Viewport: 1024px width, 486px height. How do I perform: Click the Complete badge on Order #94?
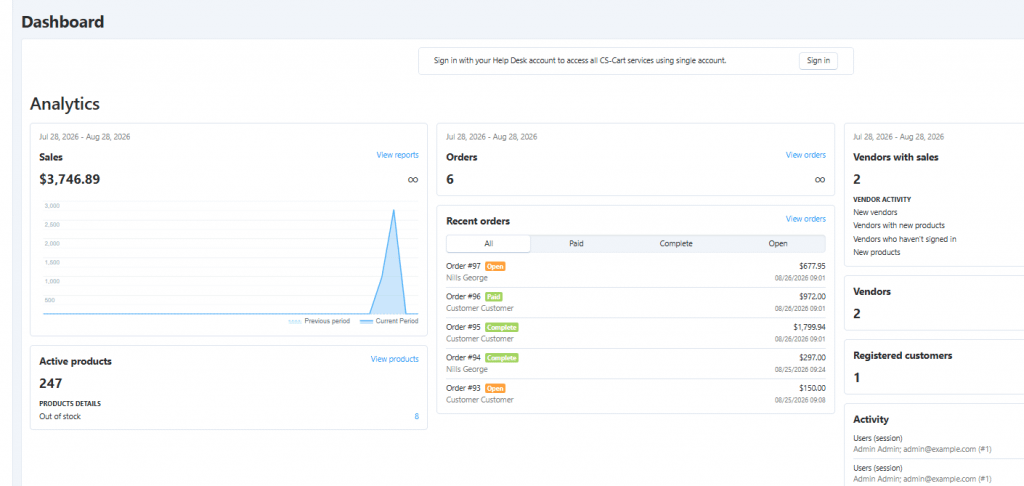(502, 358)
